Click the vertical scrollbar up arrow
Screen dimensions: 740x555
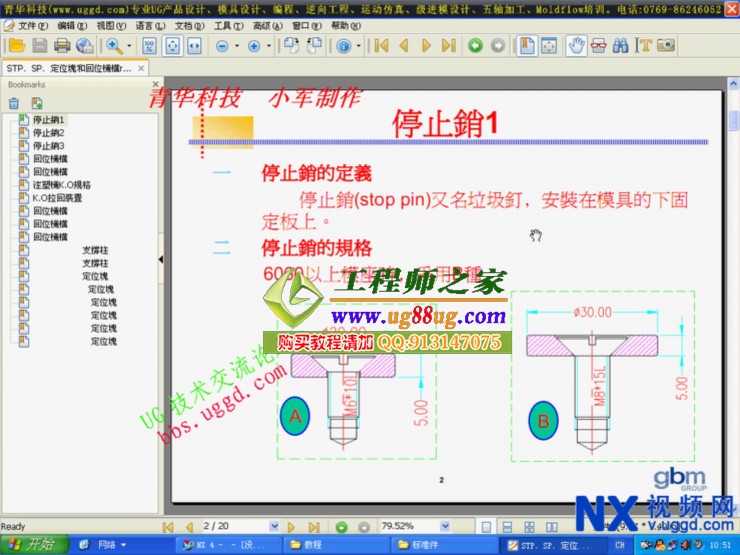click(733, 84)
